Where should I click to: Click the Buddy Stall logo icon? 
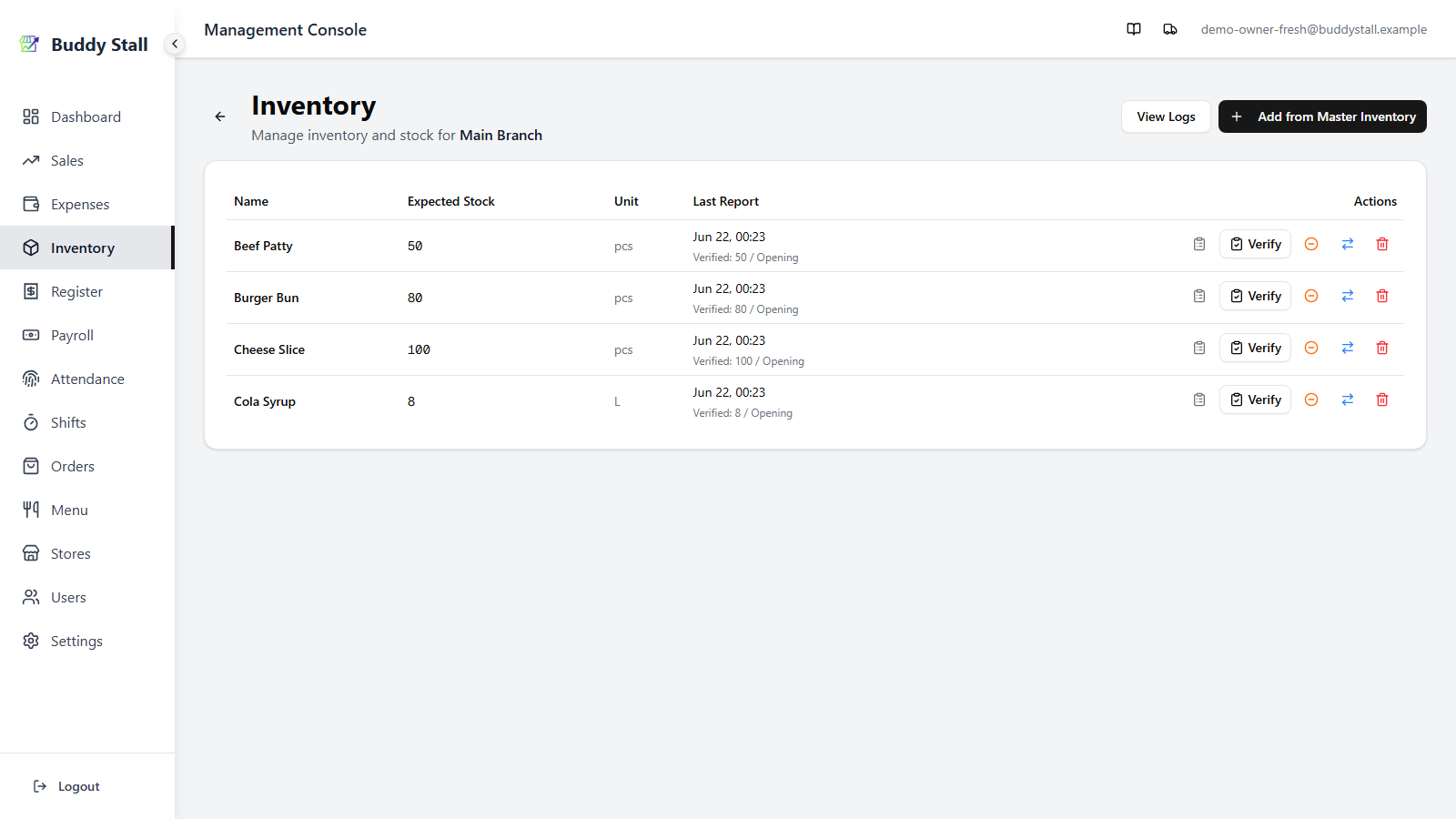(x=30, y=44)
